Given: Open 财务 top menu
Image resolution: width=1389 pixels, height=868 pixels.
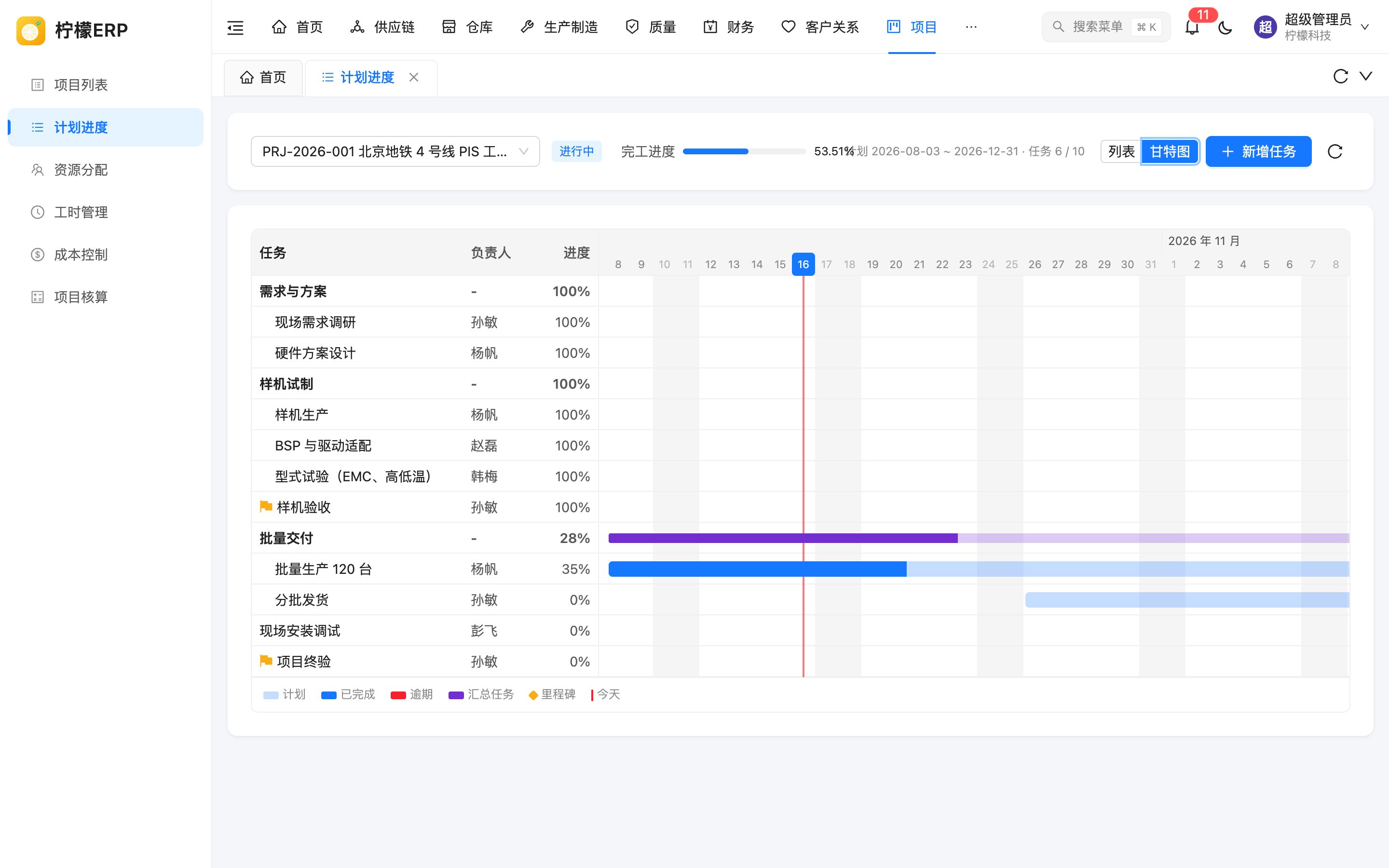Looking at the screenshot, I should tap(728, 27).
